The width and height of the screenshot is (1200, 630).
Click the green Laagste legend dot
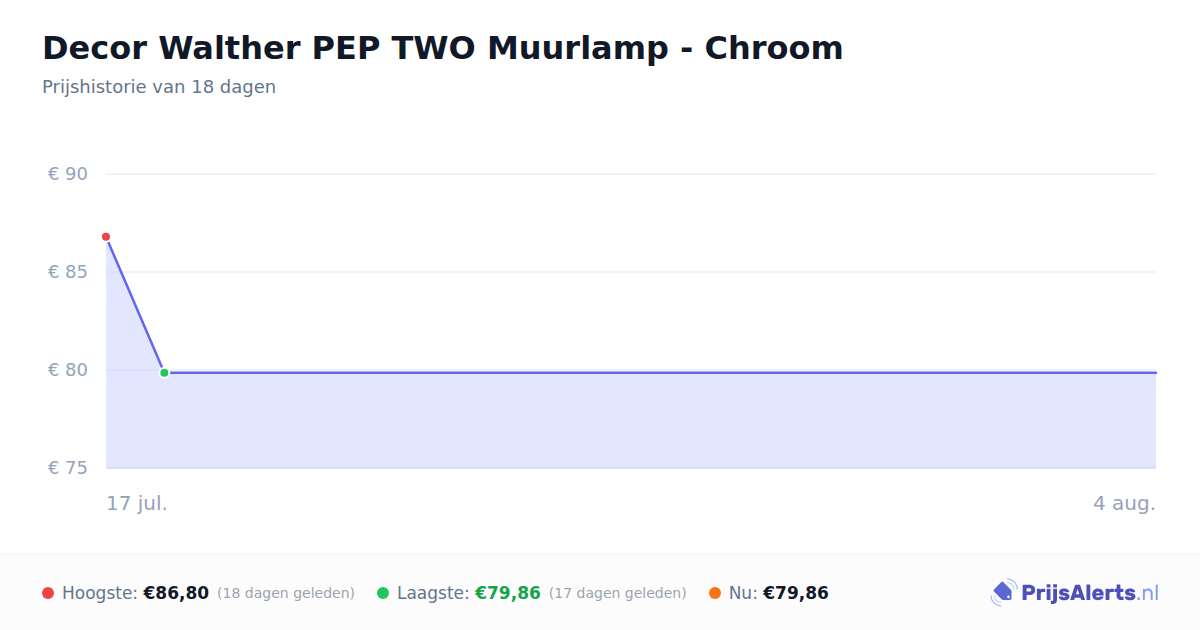[383, 593]
